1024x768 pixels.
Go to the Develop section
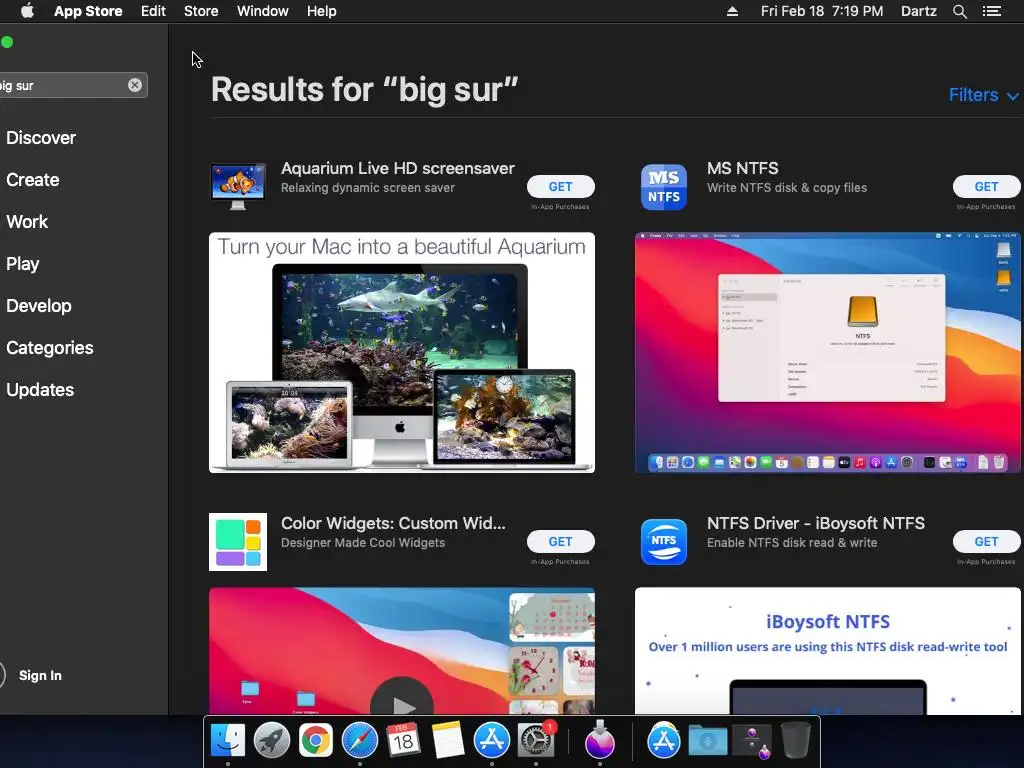coord(39,306)
